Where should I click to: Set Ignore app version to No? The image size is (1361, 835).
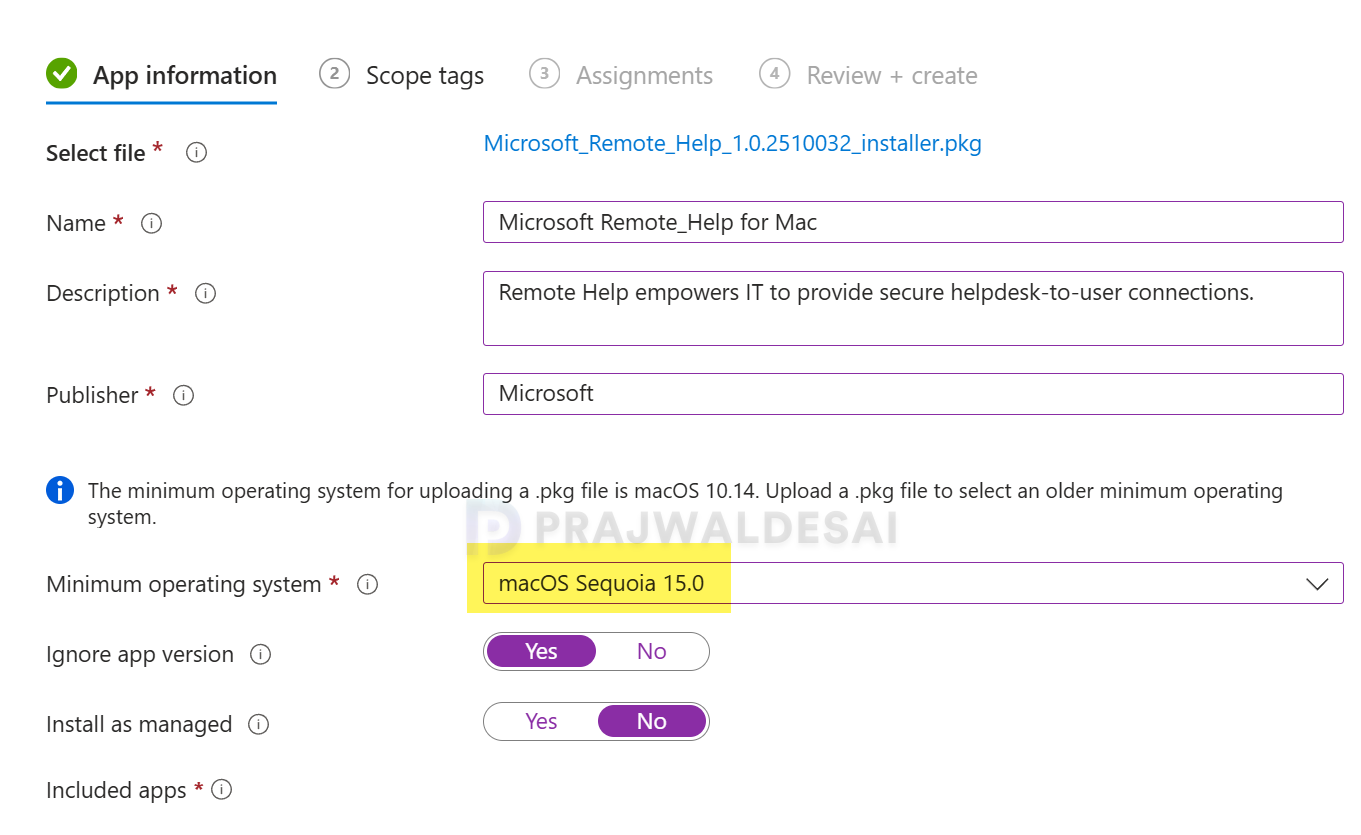(652, 652)
